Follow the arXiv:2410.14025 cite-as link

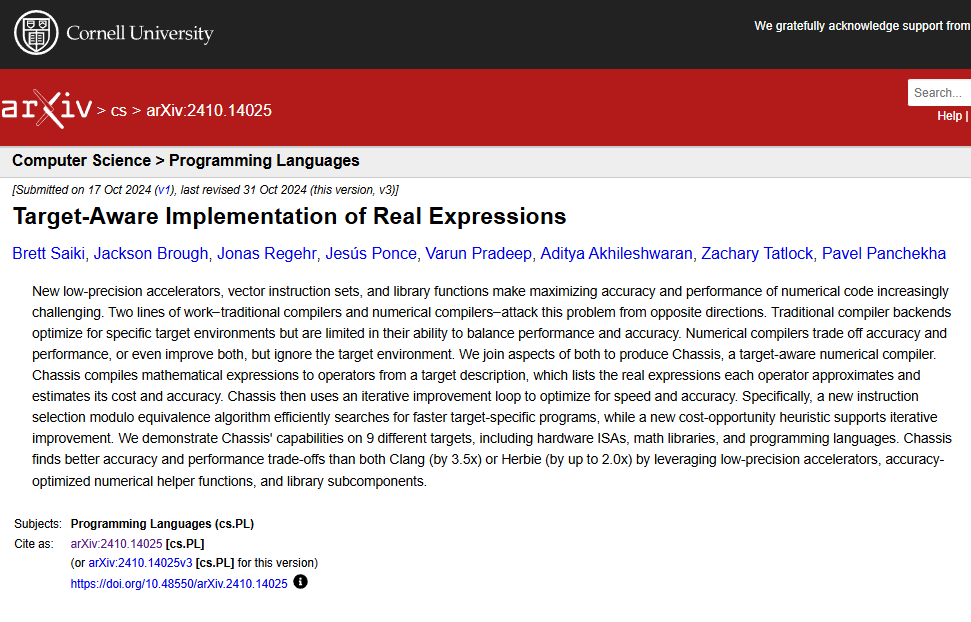[x=116, y=544]
